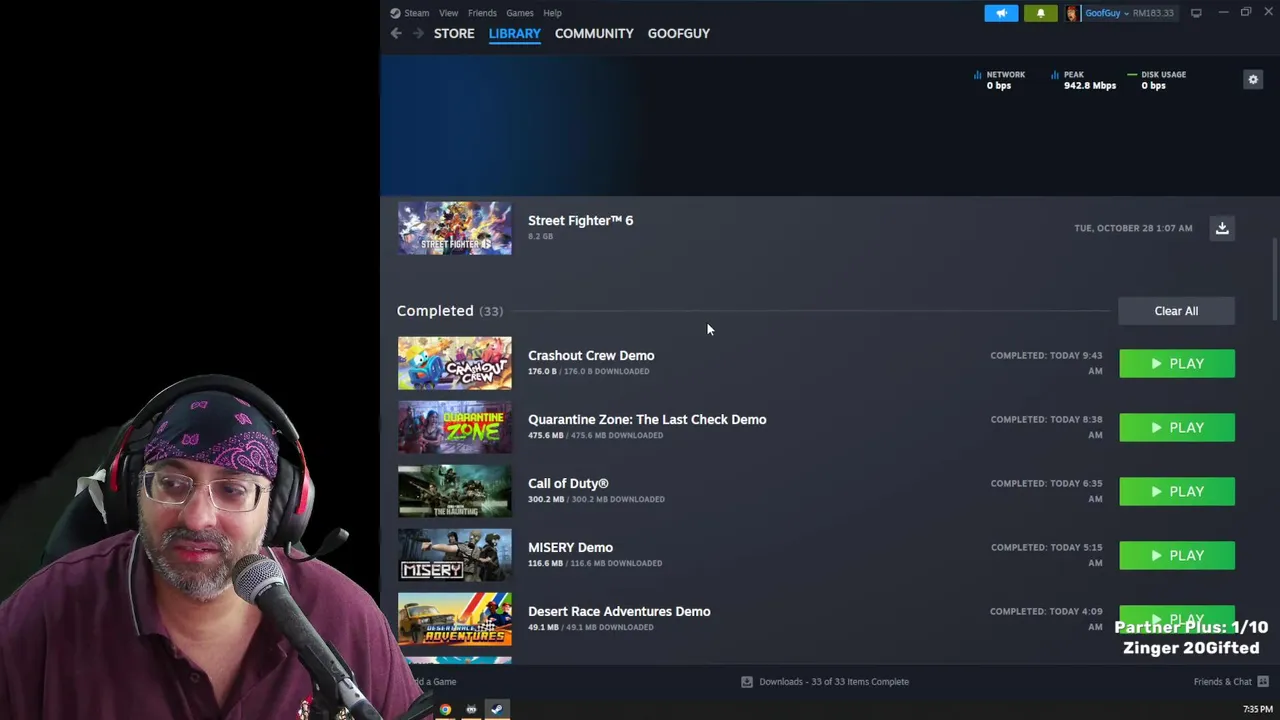Click the GoofGuy profile avatar
The image size is (1280, 720).
pyautogui.click(x=1072, y=13)
